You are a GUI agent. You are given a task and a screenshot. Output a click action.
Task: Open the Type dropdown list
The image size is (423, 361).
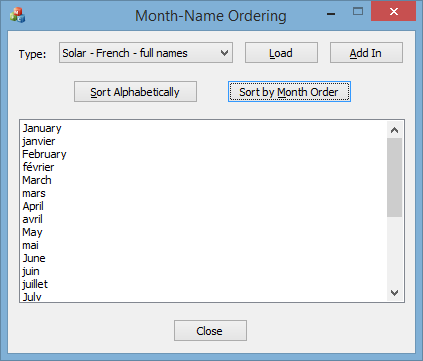146,53
